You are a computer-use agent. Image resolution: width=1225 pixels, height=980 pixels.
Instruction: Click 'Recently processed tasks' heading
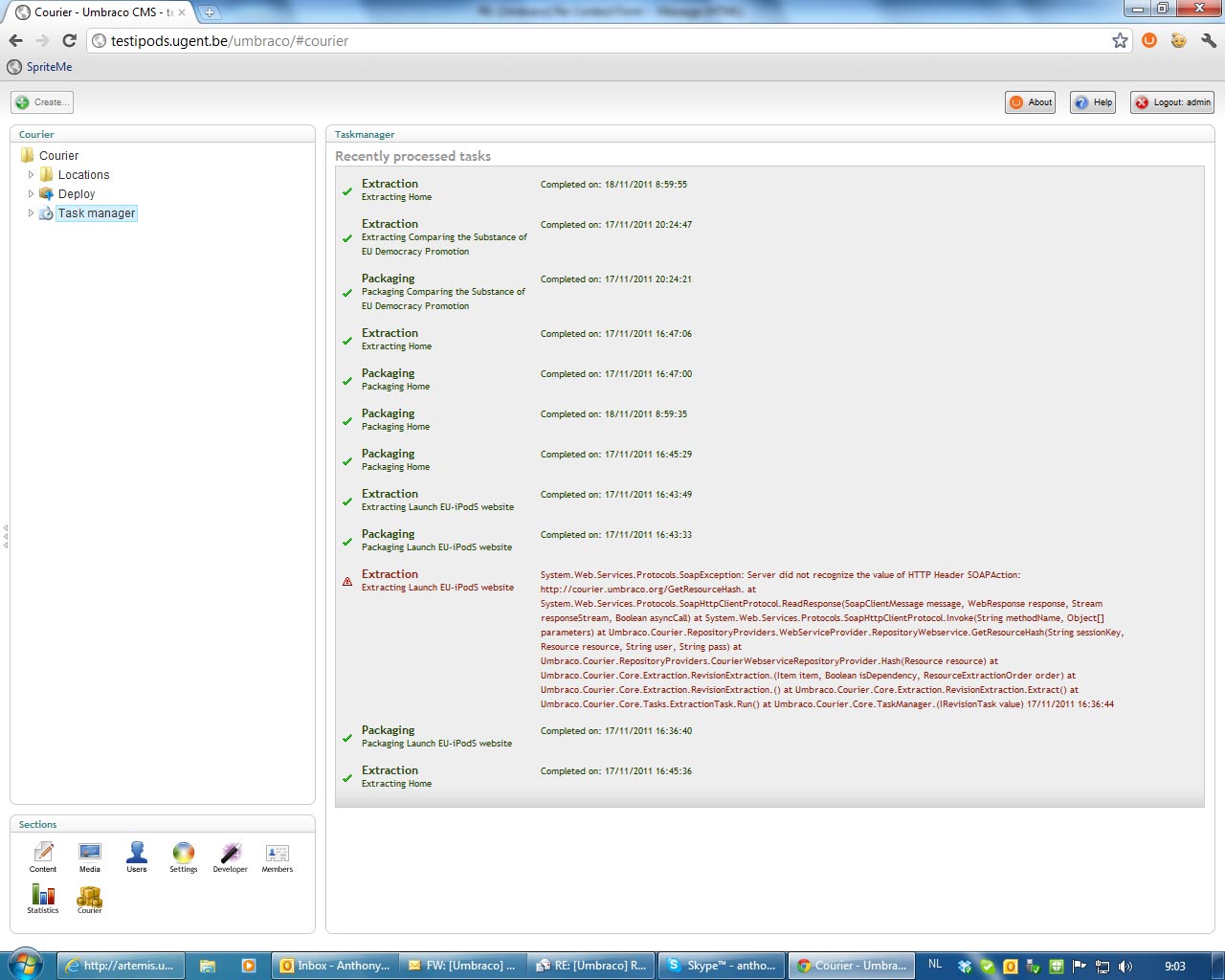point(412,156)
